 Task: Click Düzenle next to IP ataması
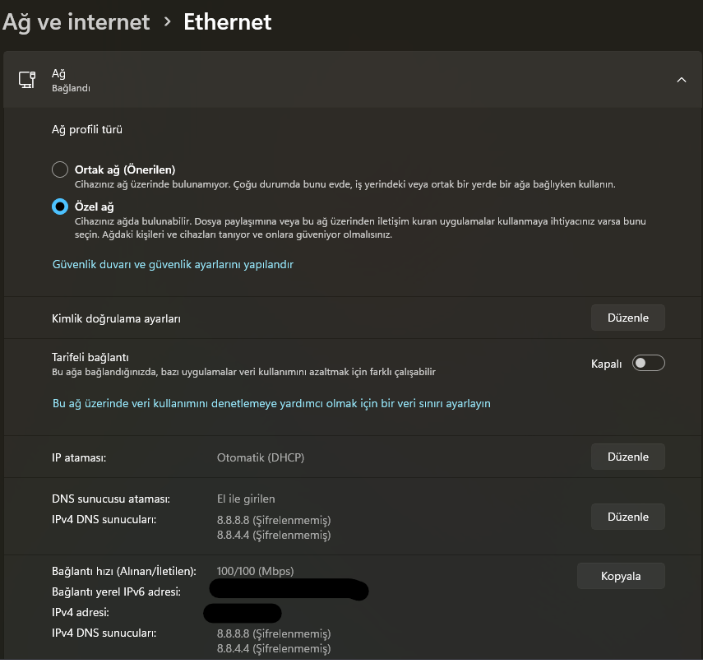[x=628, y=456]
